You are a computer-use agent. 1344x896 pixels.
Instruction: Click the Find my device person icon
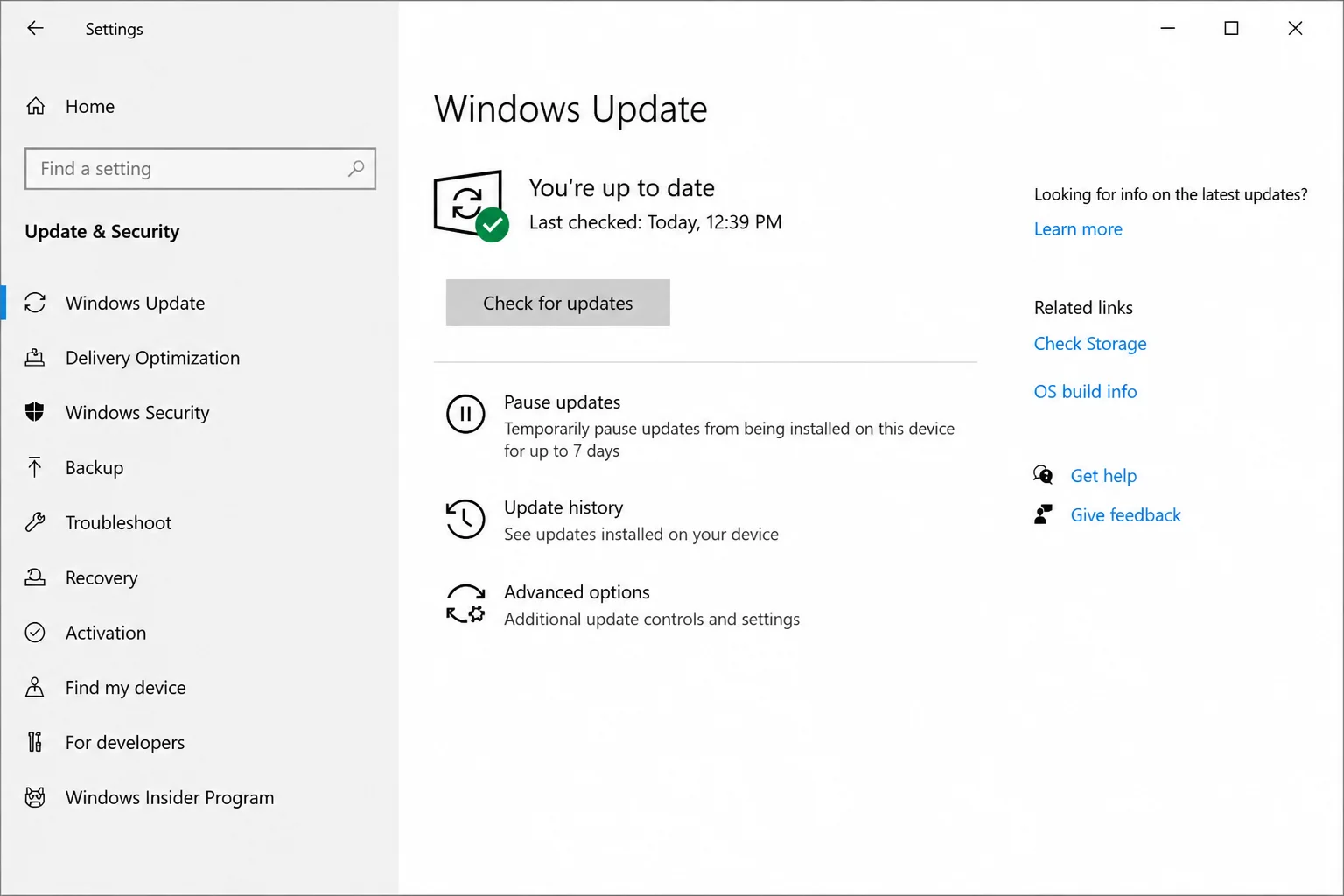(35, 687)
